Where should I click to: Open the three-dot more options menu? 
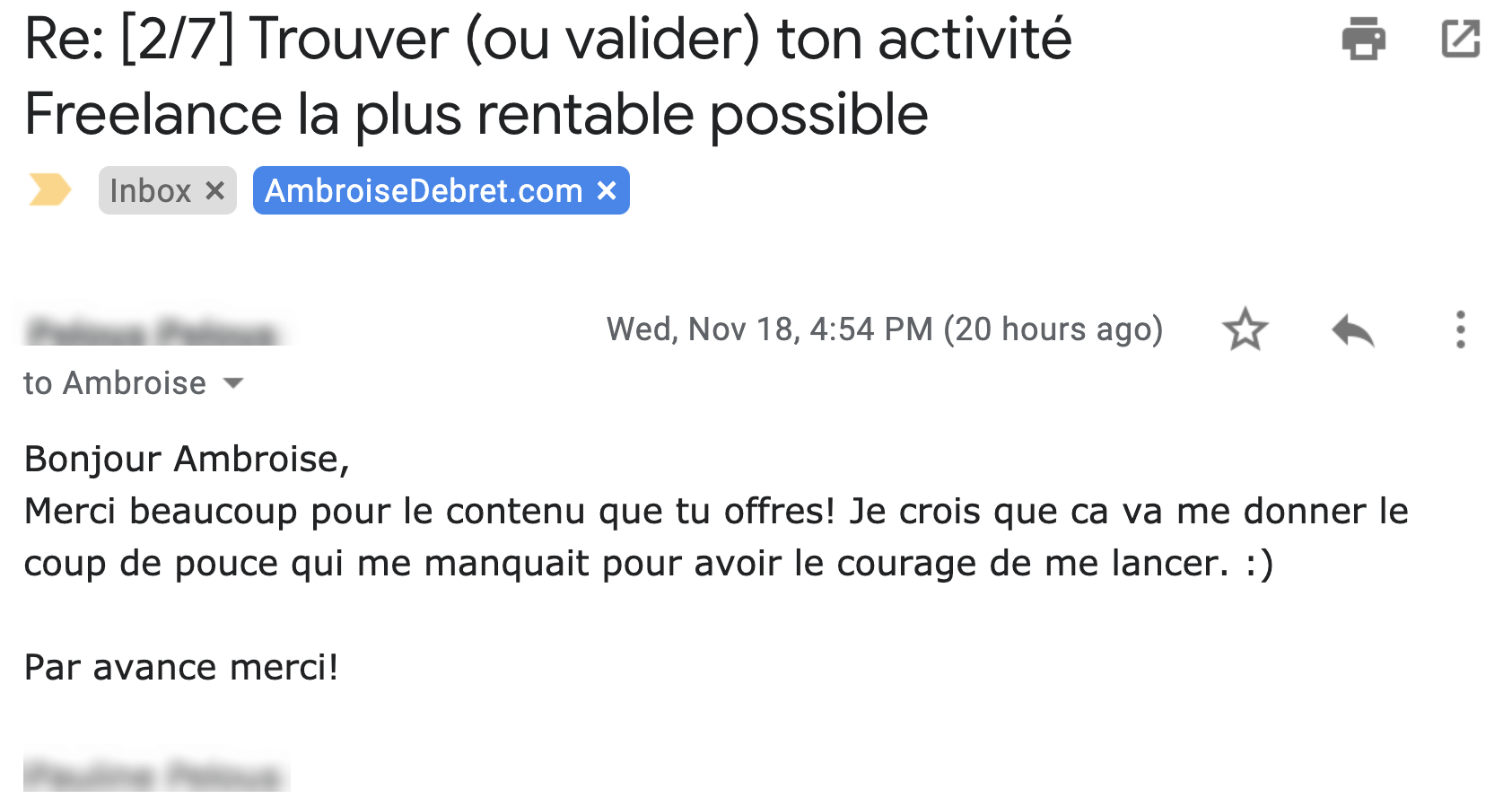pos(1460,329)
